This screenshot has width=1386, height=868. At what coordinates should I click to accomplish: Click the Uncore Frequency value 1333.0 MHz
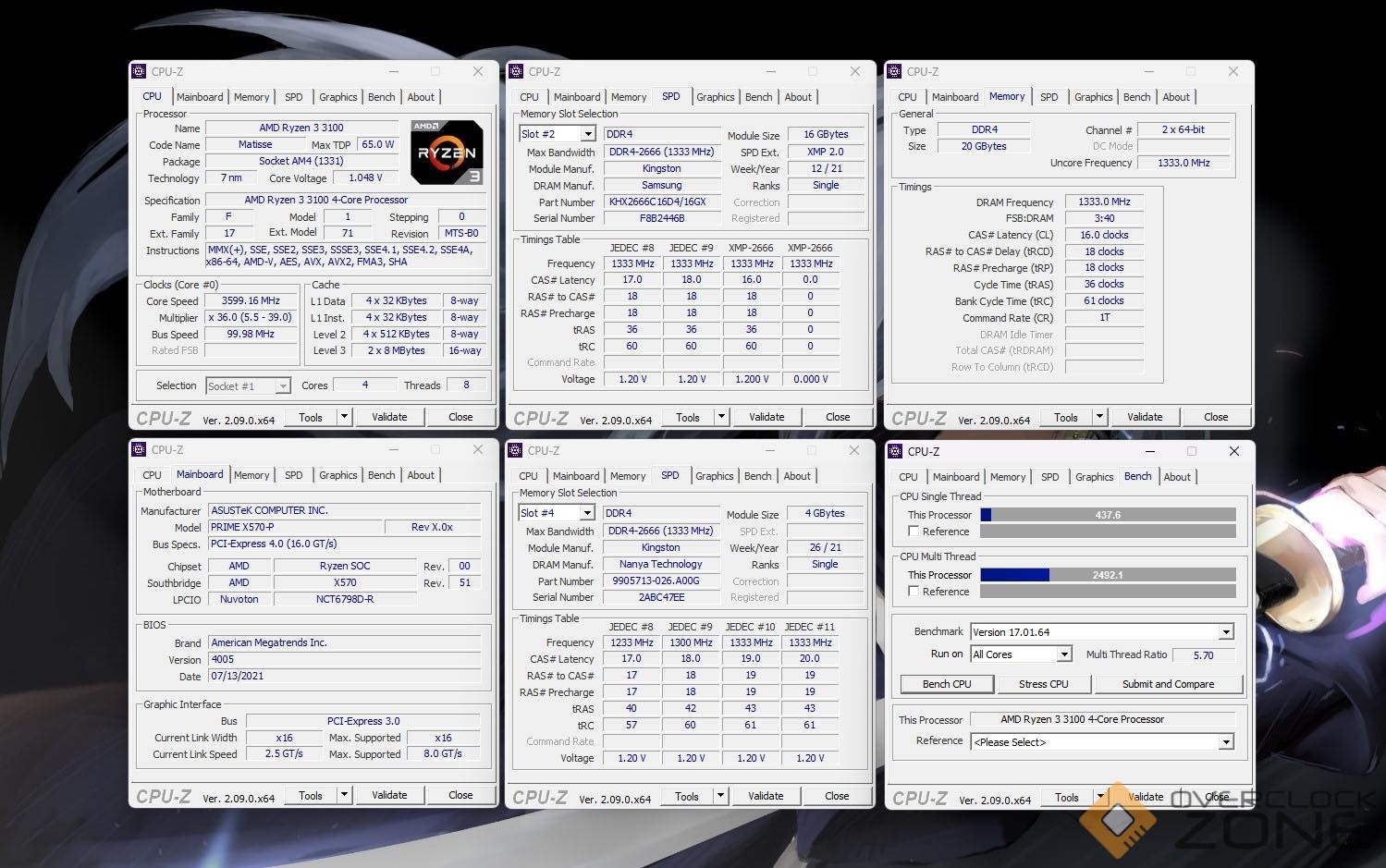point(1184,163)
